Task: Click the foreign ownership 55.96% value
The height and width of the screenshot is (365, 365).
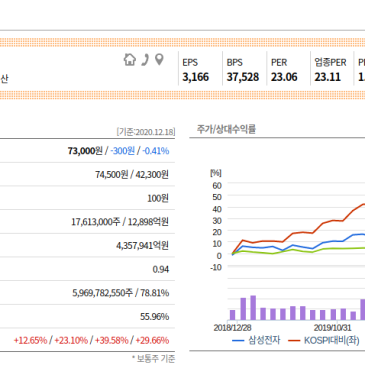Action: pos(154,316)
